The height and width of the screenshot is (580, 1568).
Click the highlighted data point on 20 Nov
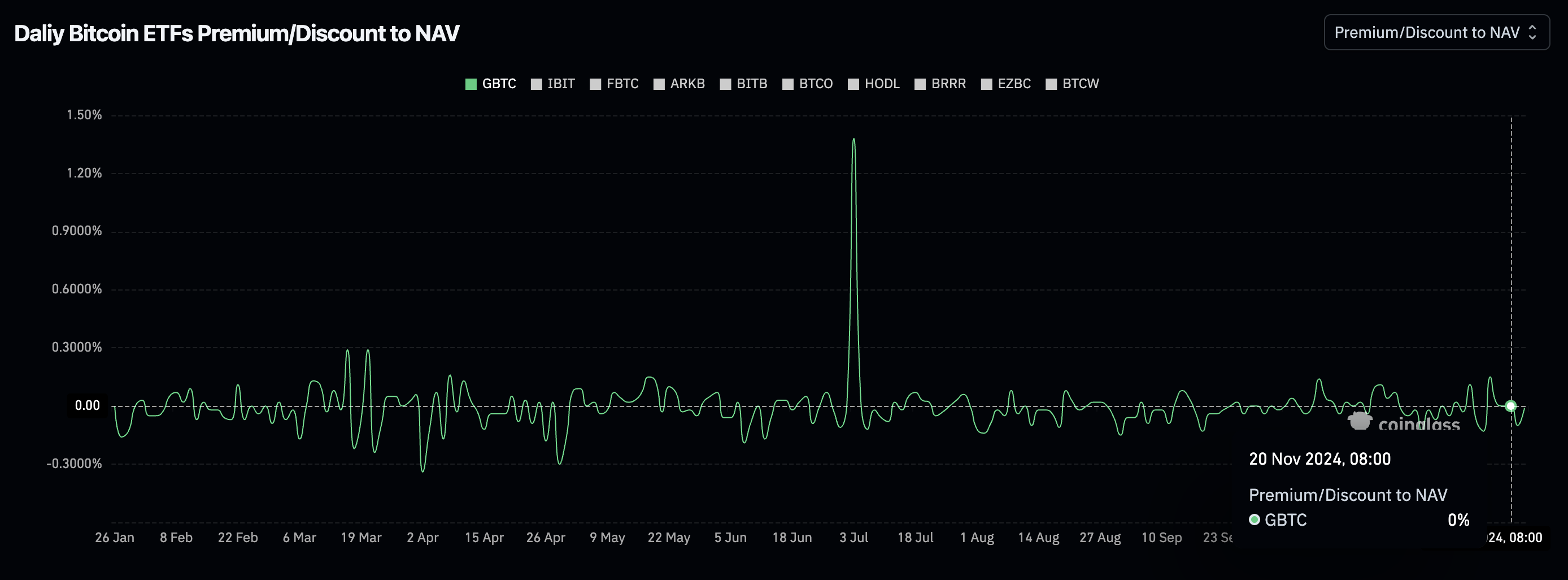1510,406
